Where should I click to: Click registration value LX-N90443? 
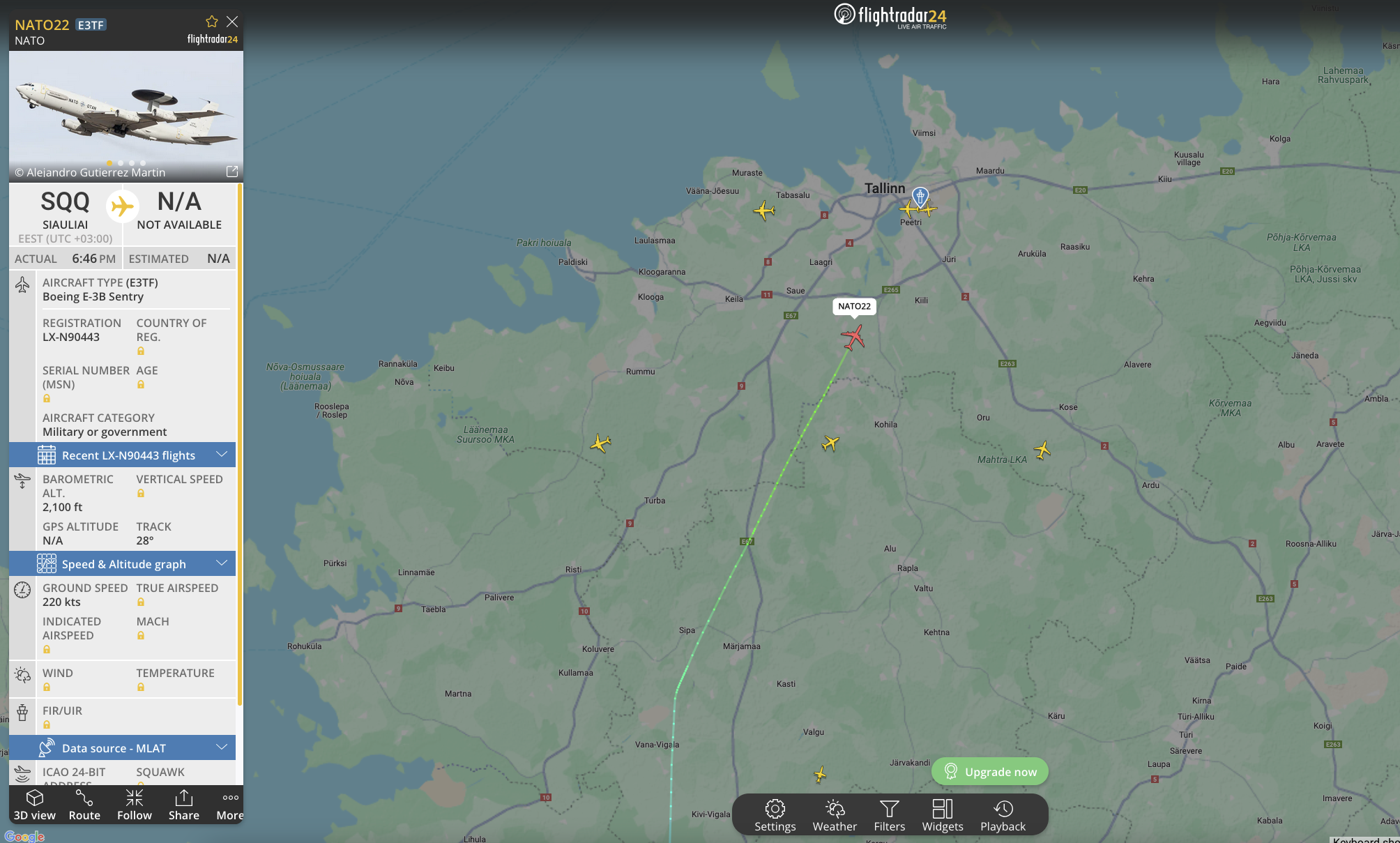tap(71, 337)
